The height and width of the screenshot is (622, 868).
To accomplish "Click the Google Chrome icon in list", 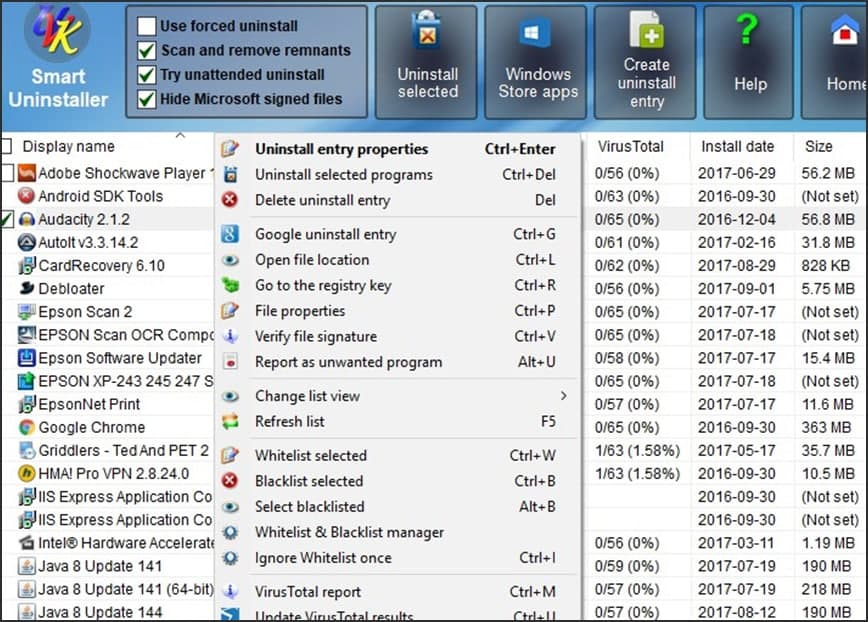I will coord(27,427).
